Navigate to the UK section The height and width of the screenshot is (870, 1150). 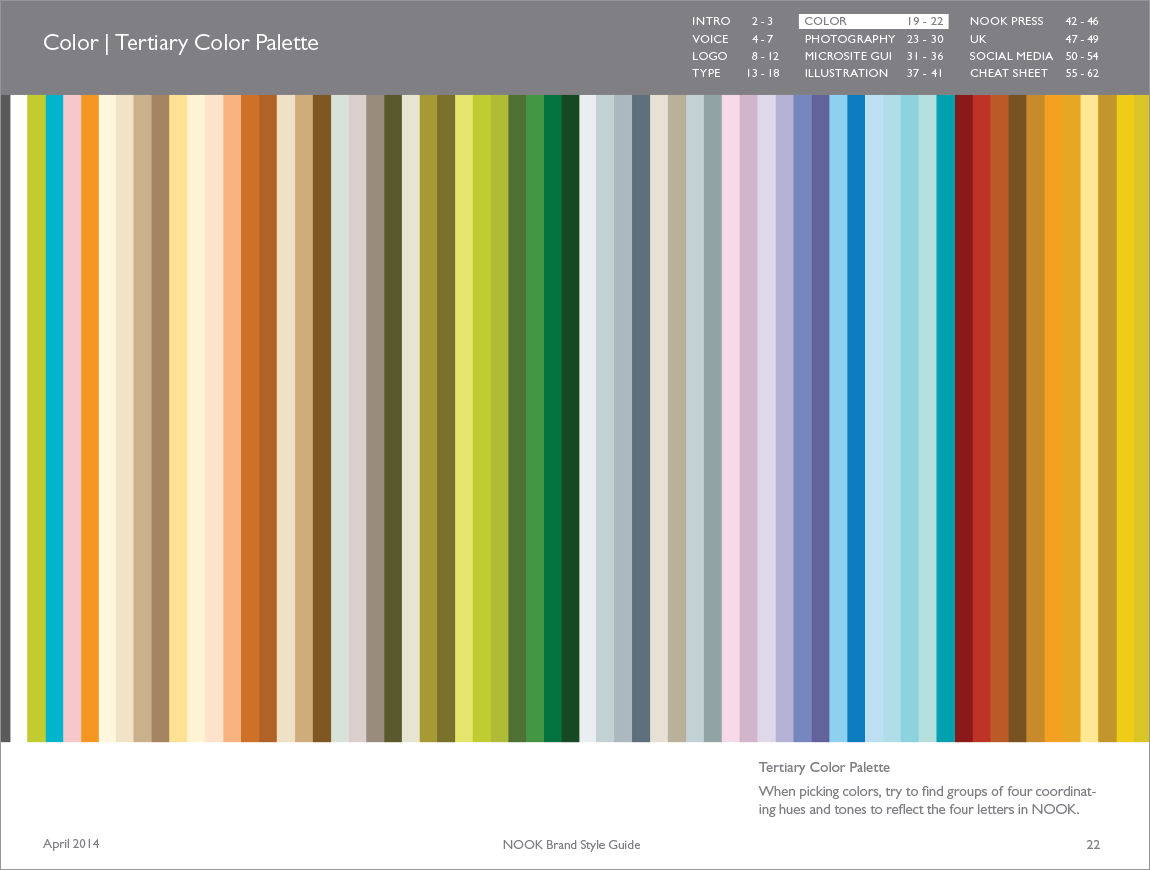(978, 39)
